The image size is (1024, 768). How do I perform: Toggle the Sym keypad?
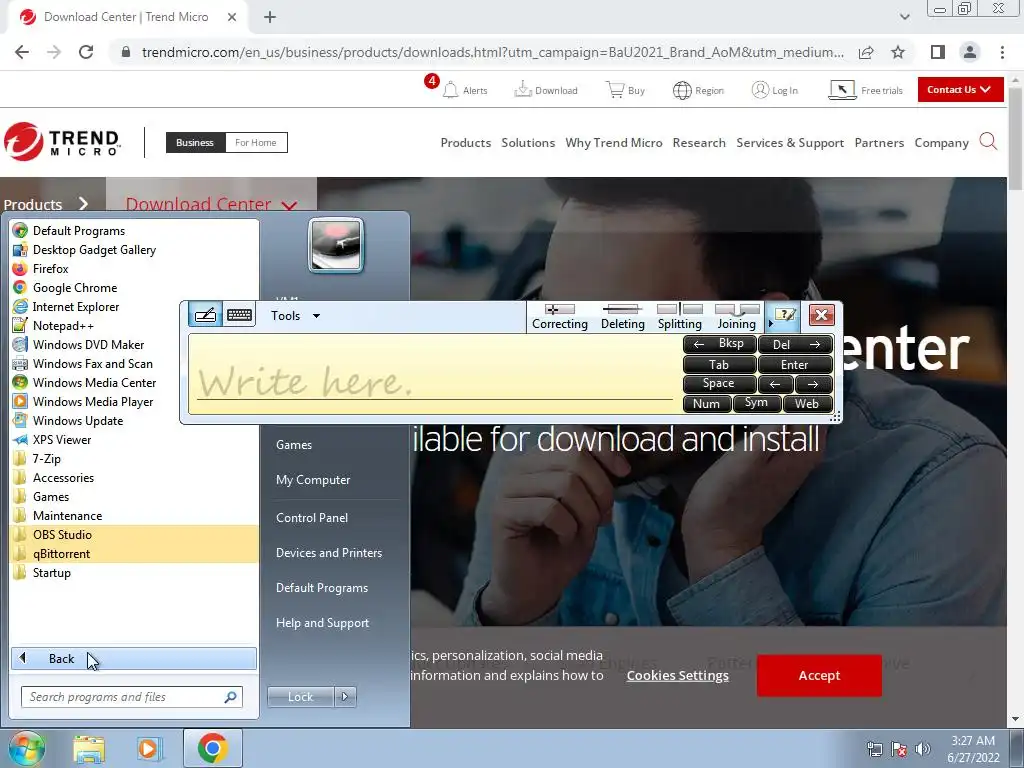tap(756, 403)
